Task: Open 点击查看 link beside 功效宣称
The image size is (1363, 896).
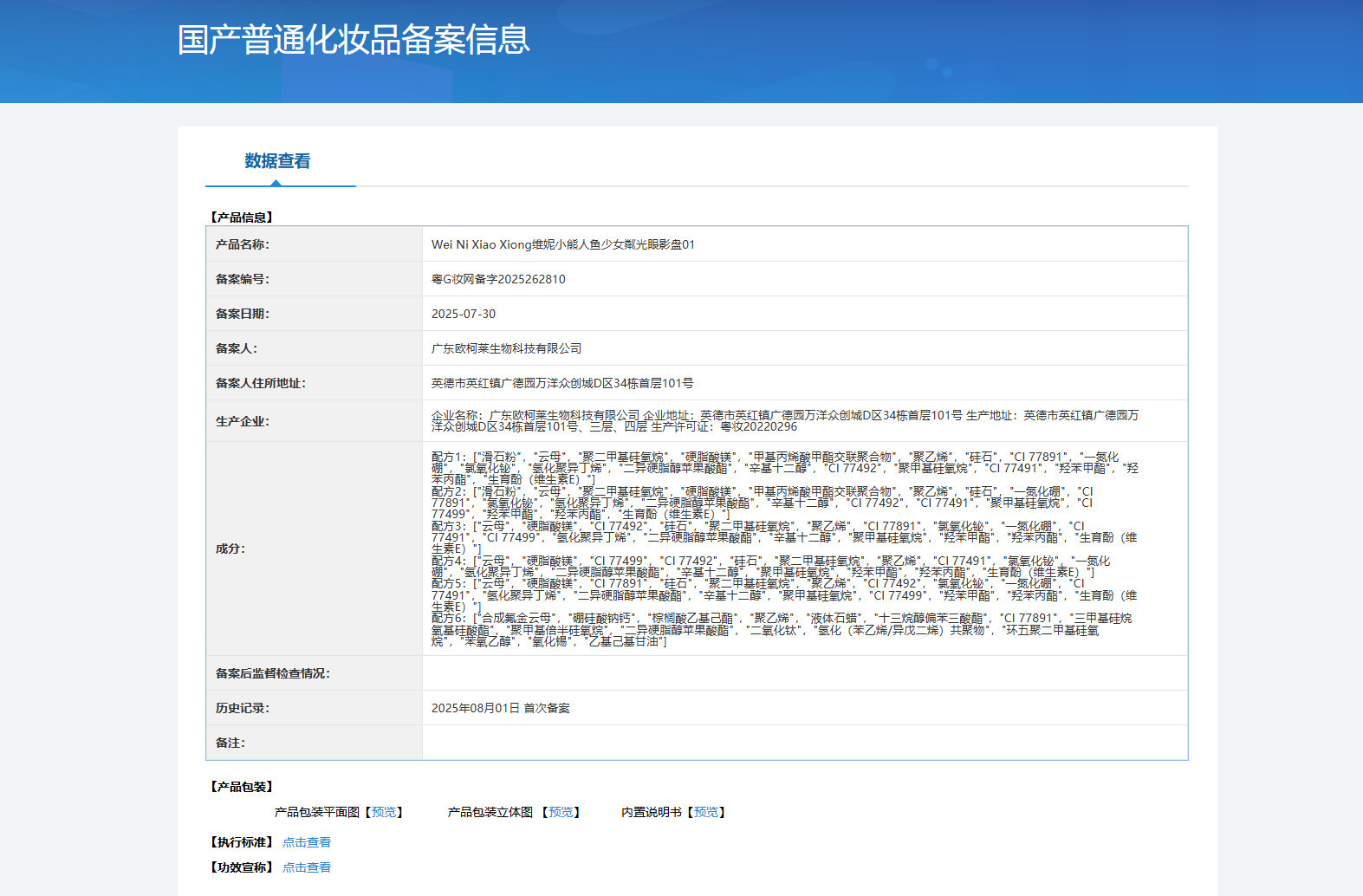Action: tap(307, 867)
